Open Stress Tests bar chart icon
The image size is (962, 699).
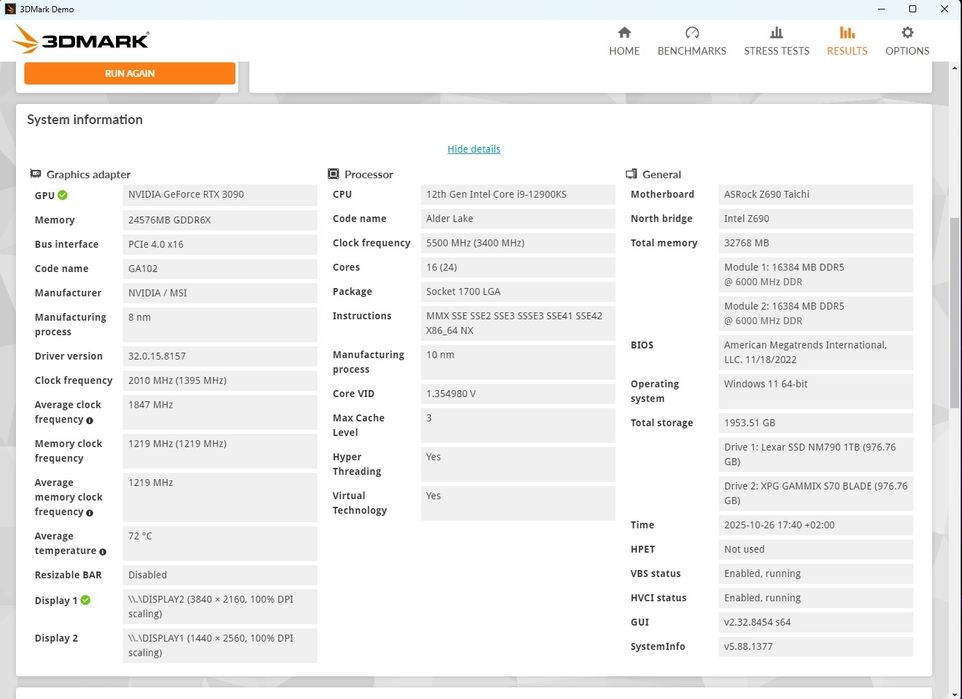pos(776,33)
